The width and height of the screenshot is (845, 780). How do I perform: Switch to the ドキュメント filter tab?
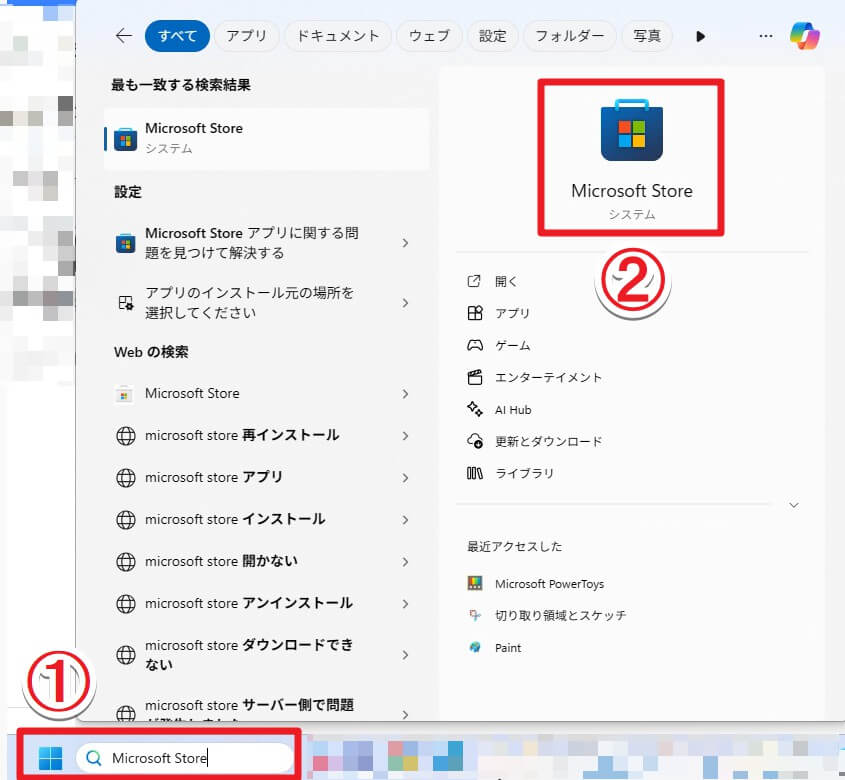[x=338, y=36]
